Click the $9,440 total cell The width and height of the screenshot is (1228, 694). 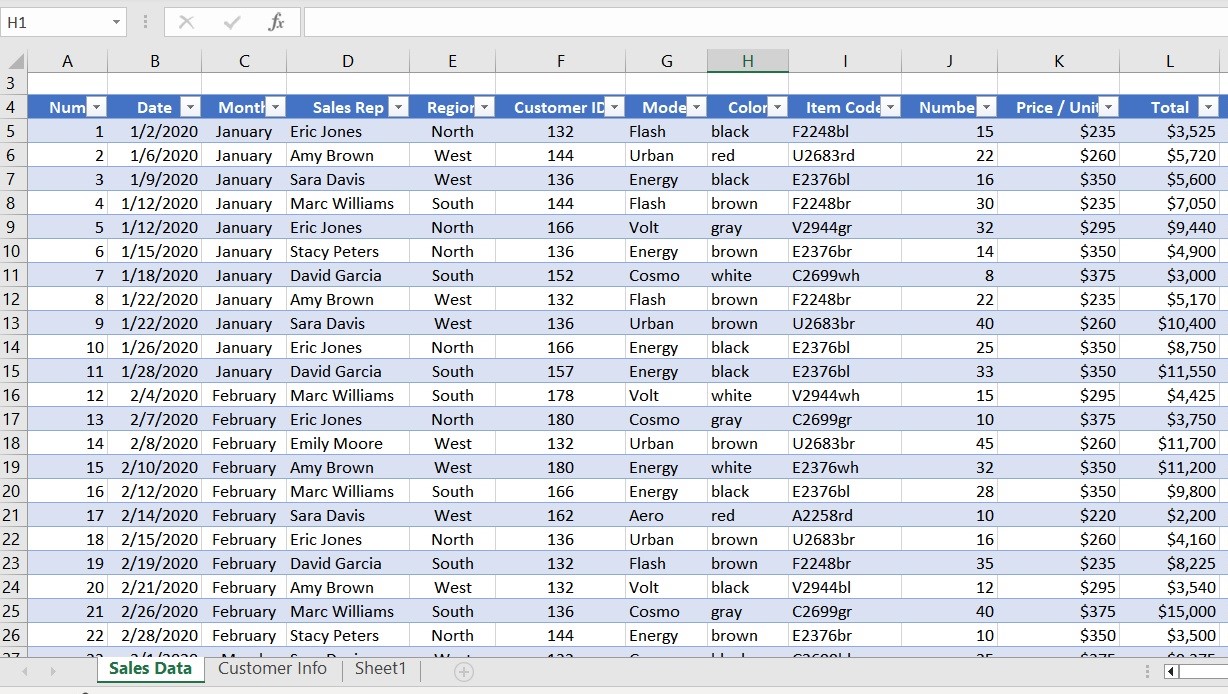pos(1169,227)
